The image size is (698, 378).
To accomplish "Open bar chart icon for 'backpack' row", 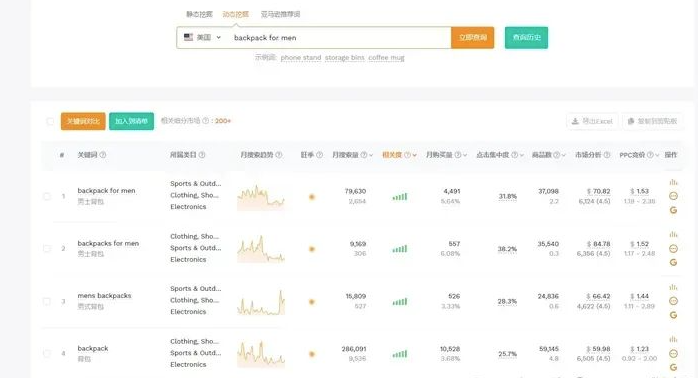I will pyautogui.click(x=673, y=339).
